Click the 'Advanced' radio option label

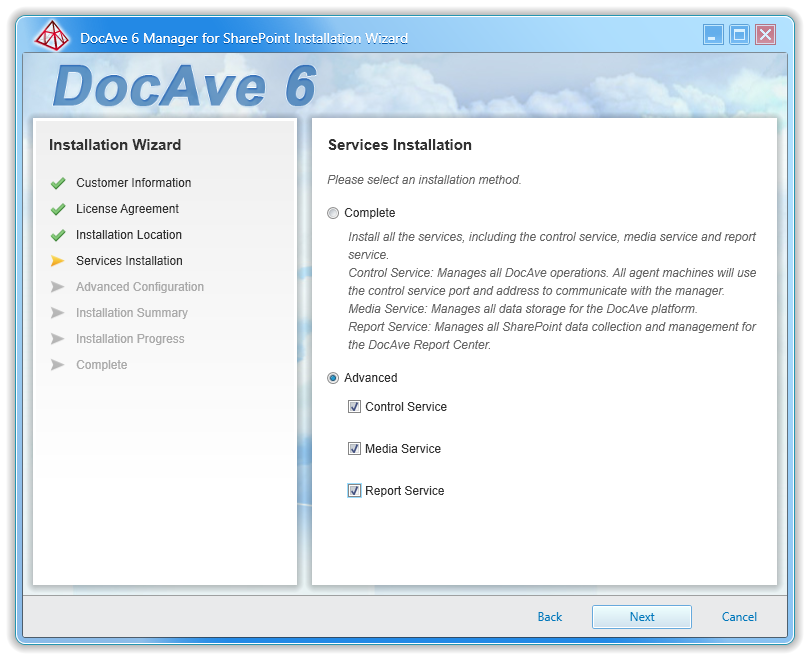click(371, 378)
